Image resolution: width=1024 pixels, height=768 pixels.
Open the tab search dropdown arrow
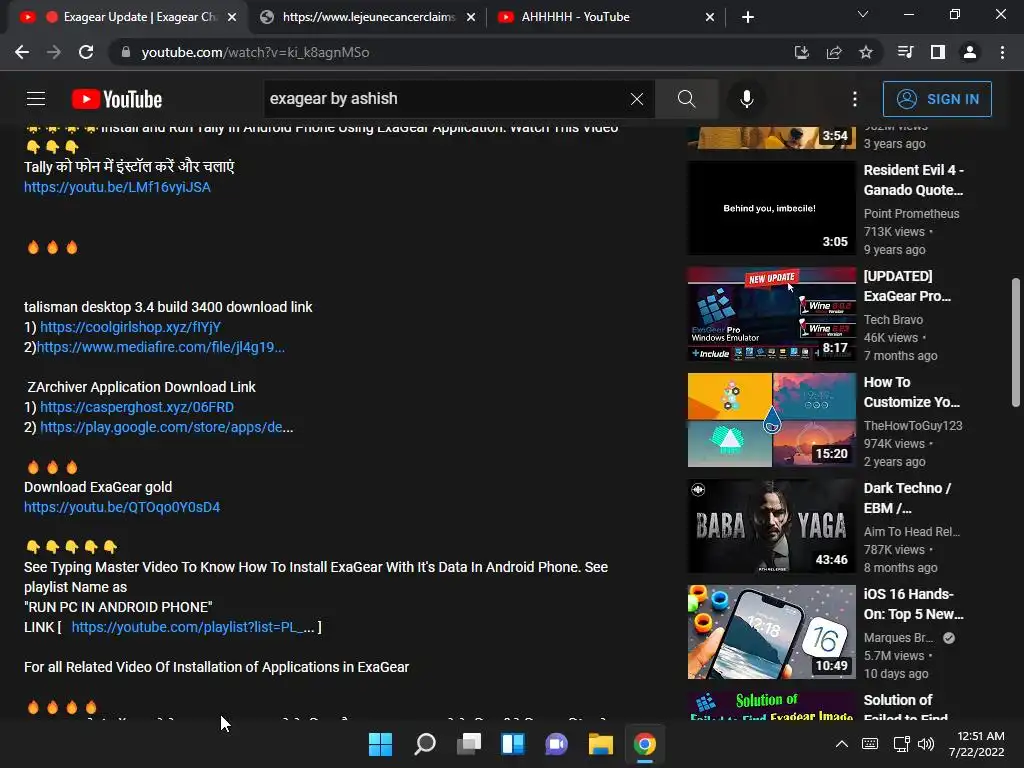tap(863, 14)
